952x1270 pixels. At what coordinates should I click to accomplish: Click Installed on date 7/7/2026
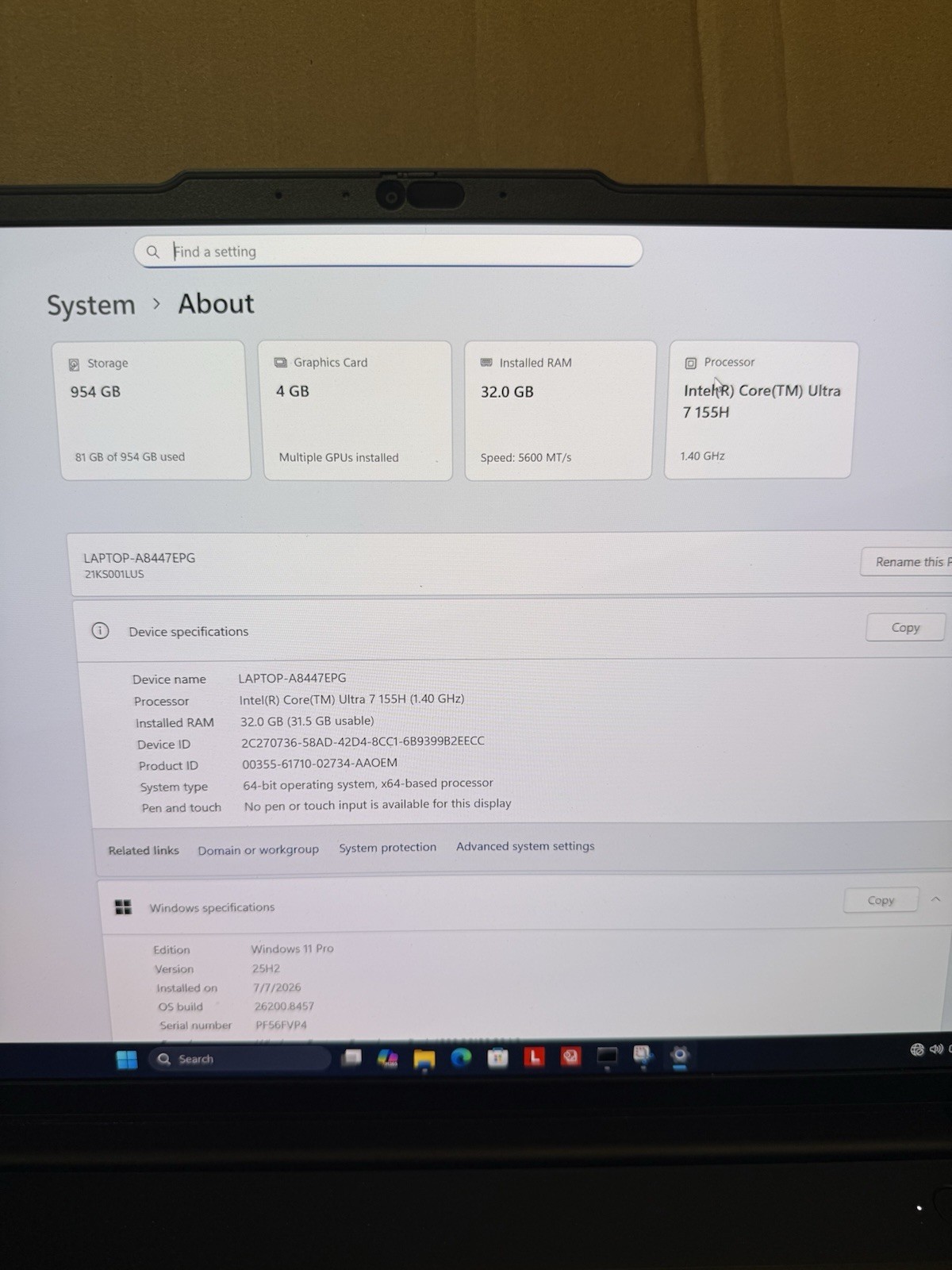[277, 987]
